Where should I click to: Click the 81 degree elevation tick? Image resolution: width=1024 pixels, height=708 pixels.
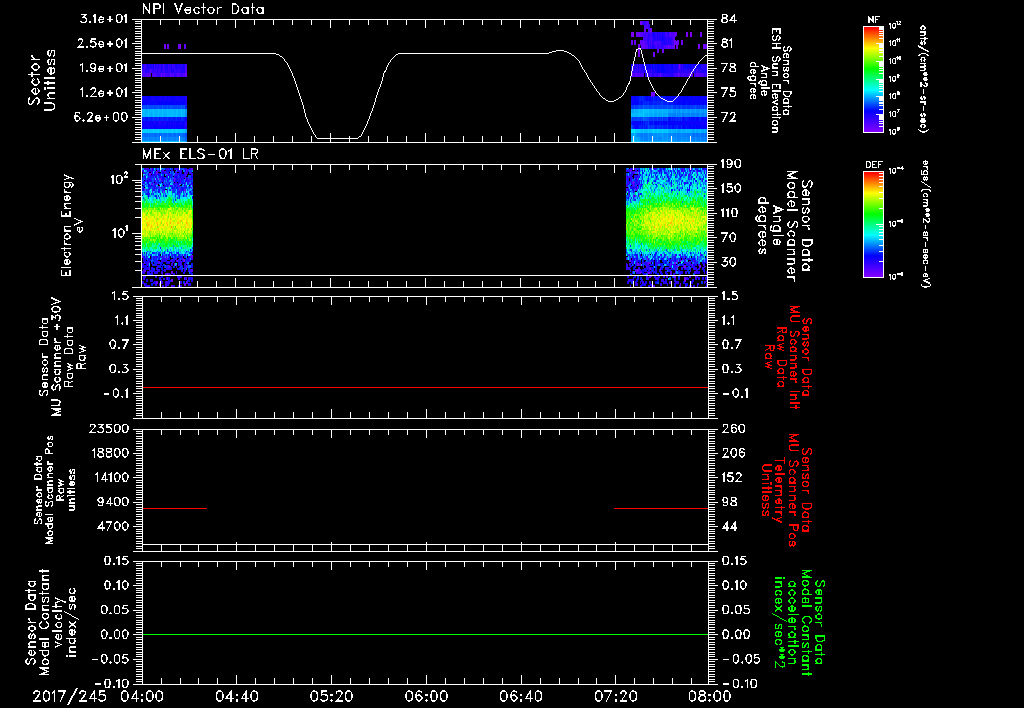tap(729, 43)
